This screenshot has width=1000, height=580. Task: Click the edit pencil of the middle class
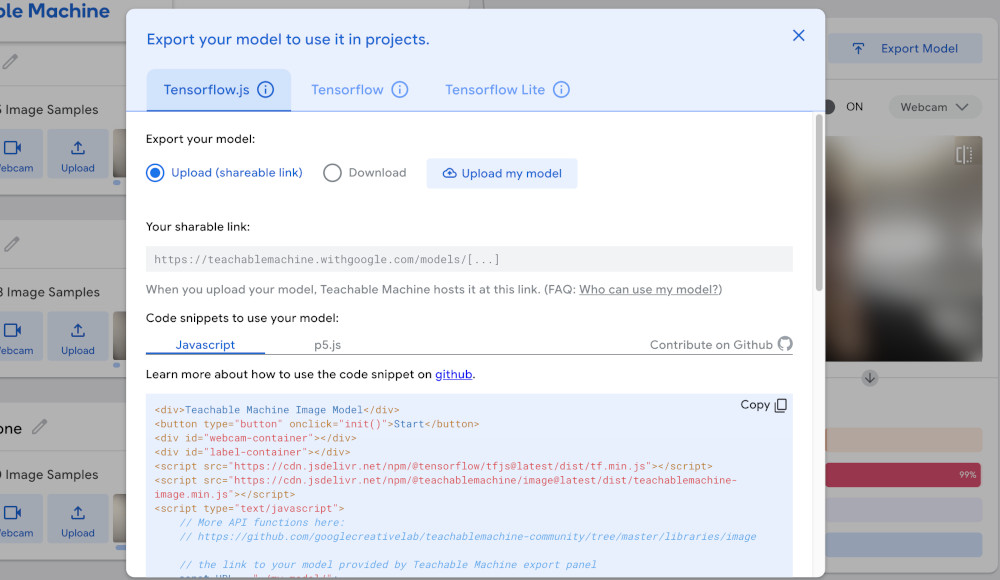tap(11, 244)
